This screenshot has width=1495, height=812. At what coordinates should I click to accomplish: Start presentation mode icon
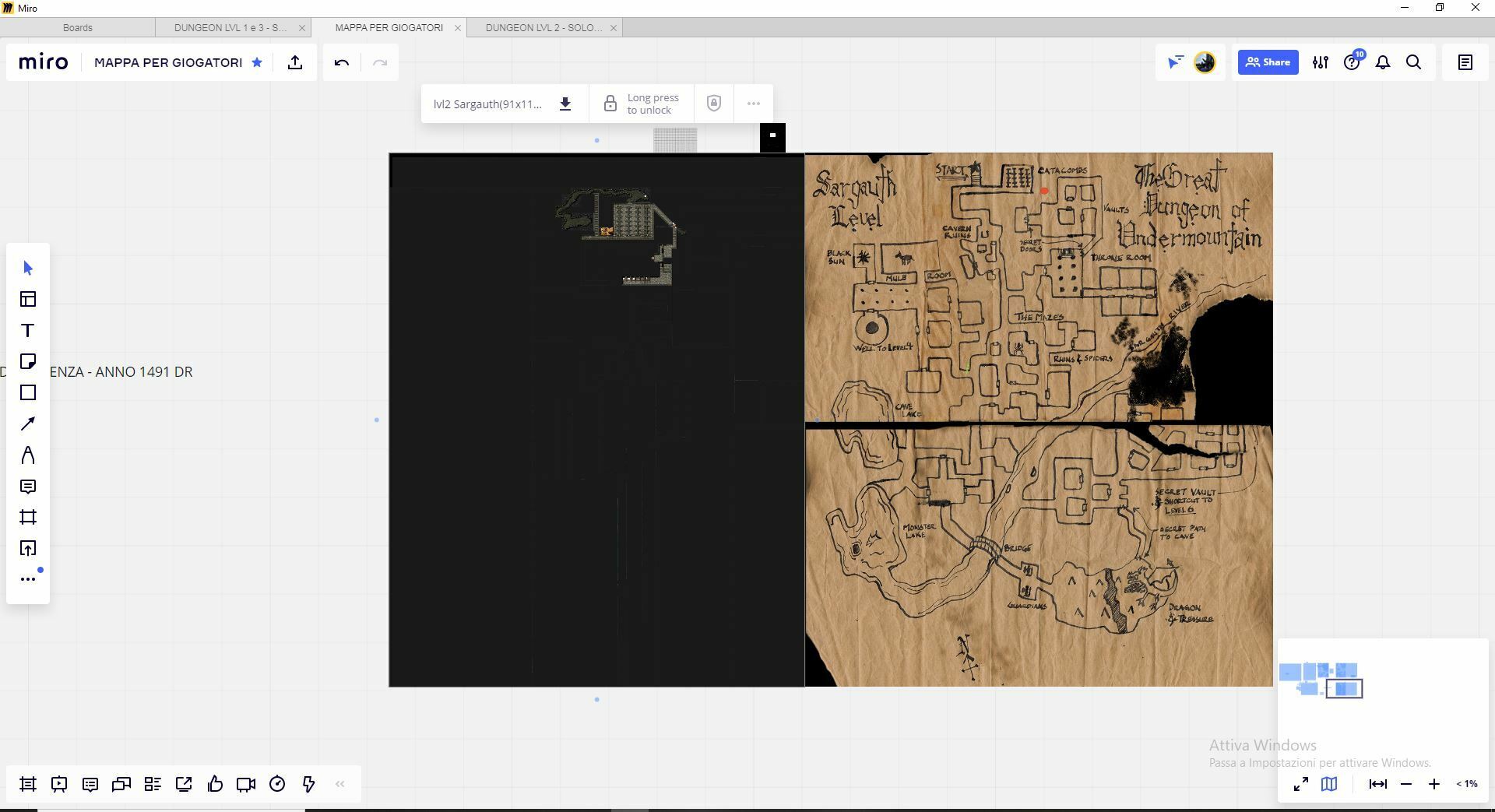(x=59, y=784)
